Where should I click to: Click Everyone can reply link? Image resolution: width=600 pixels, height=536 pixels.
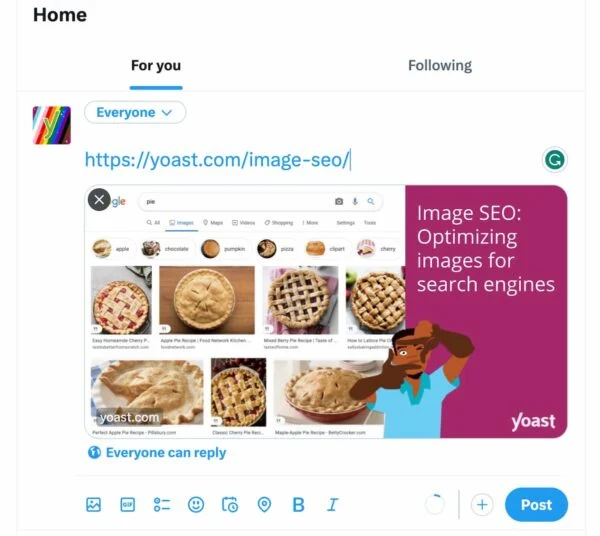(165, 453)
